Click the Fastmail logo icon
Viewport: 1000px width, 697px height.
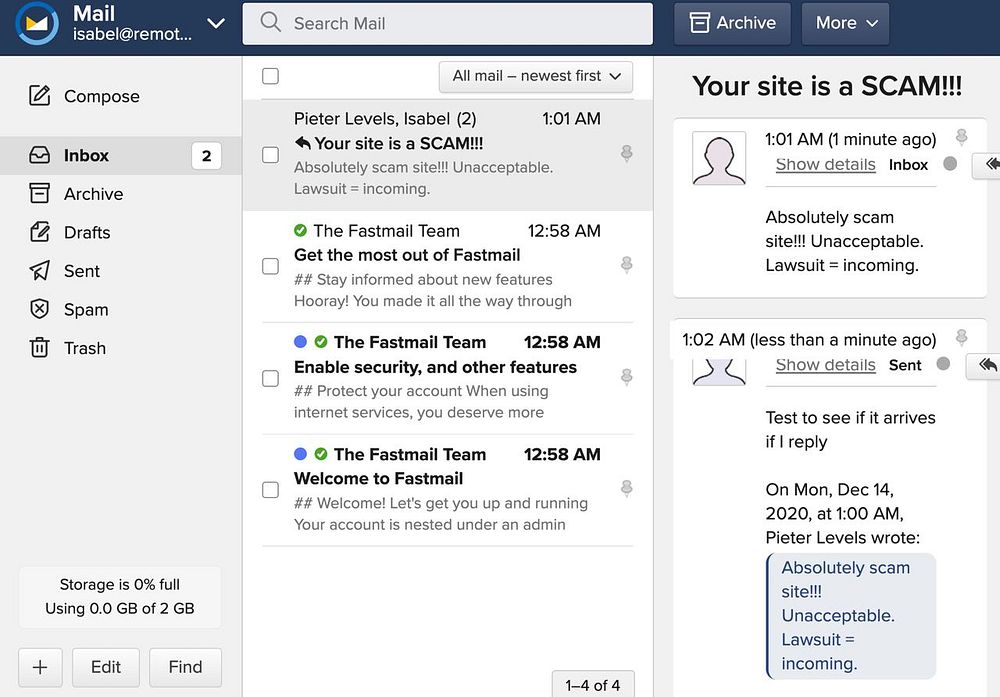(38, 23)
